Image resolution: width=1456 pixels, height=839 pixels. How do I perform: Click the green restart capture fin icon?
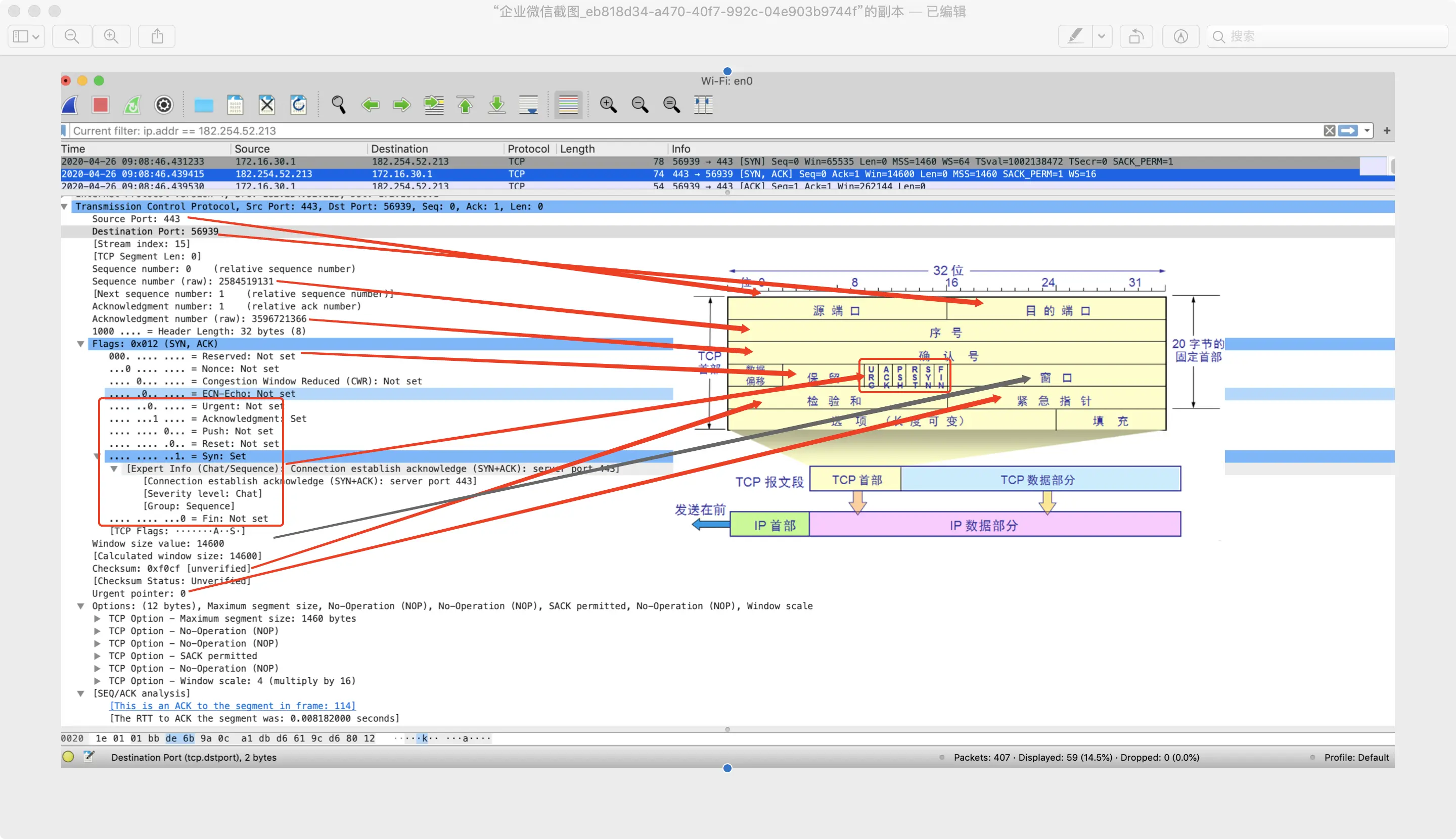132,105
